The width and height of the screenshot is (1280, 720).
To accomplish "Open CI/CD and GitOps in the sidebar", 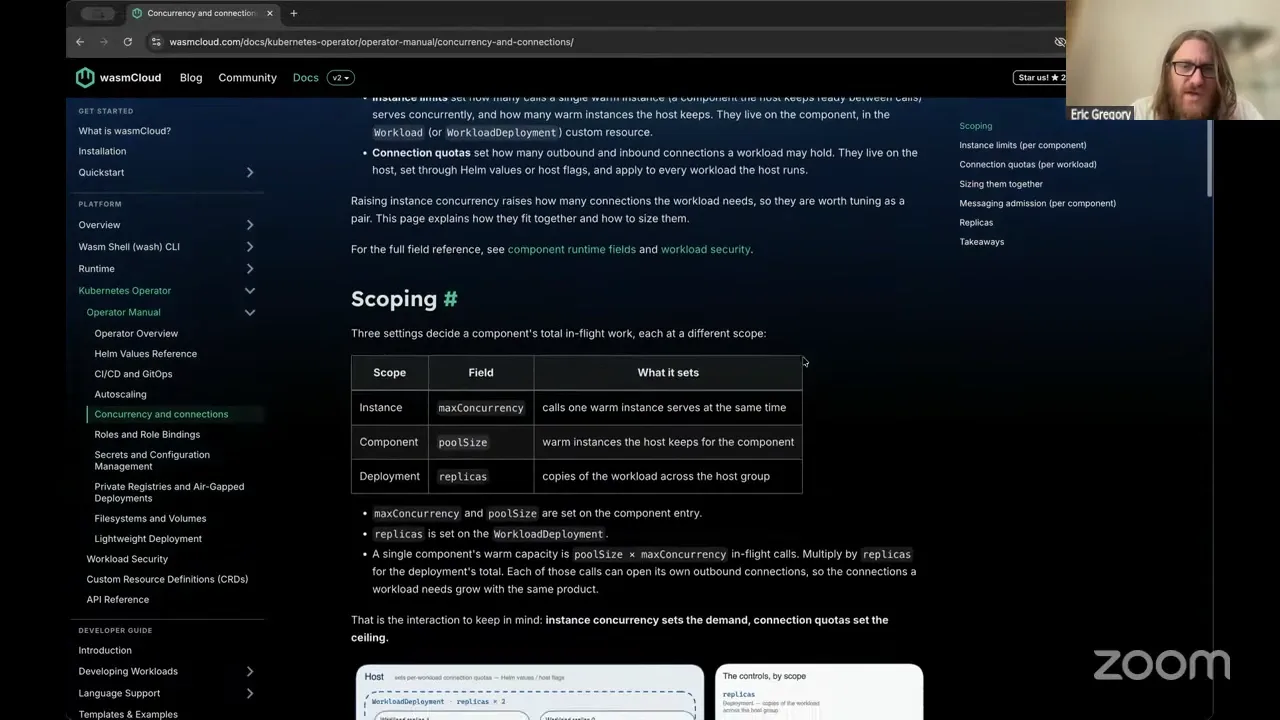I will [133, 373].
